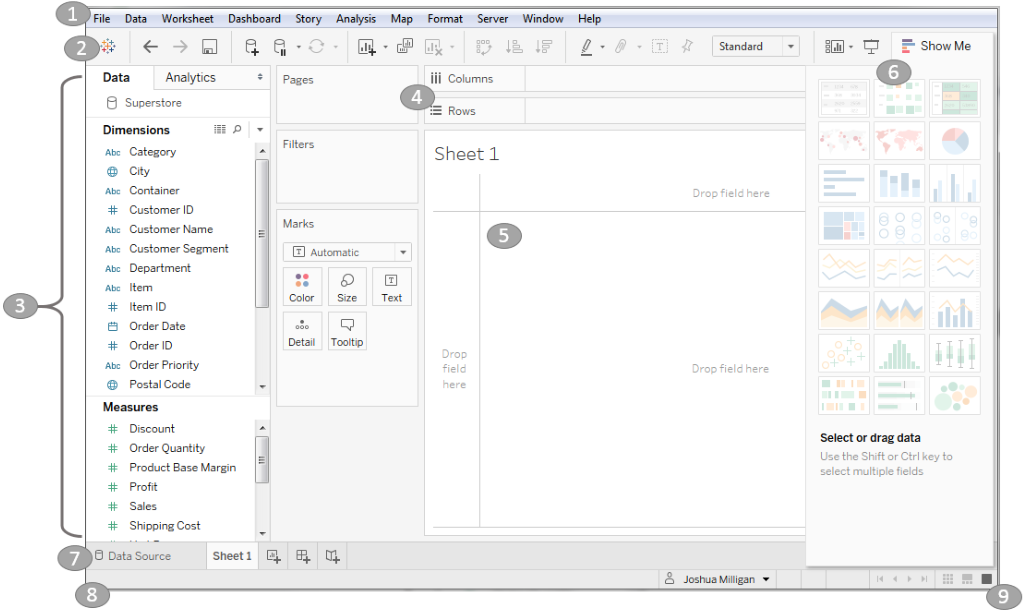Switch to sheet sorter grid view icon
The image size is (1023, 611).
click(948, 579)
